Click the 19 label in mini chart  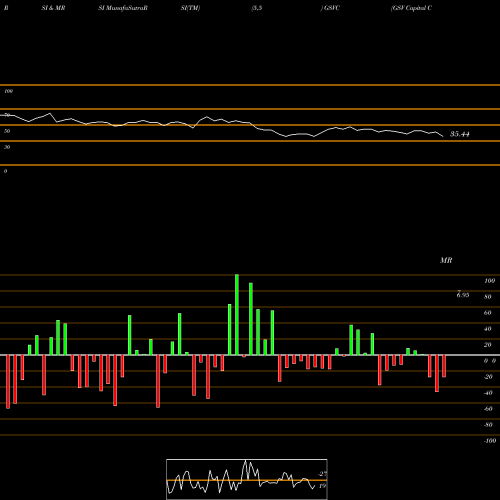[322, 486]
